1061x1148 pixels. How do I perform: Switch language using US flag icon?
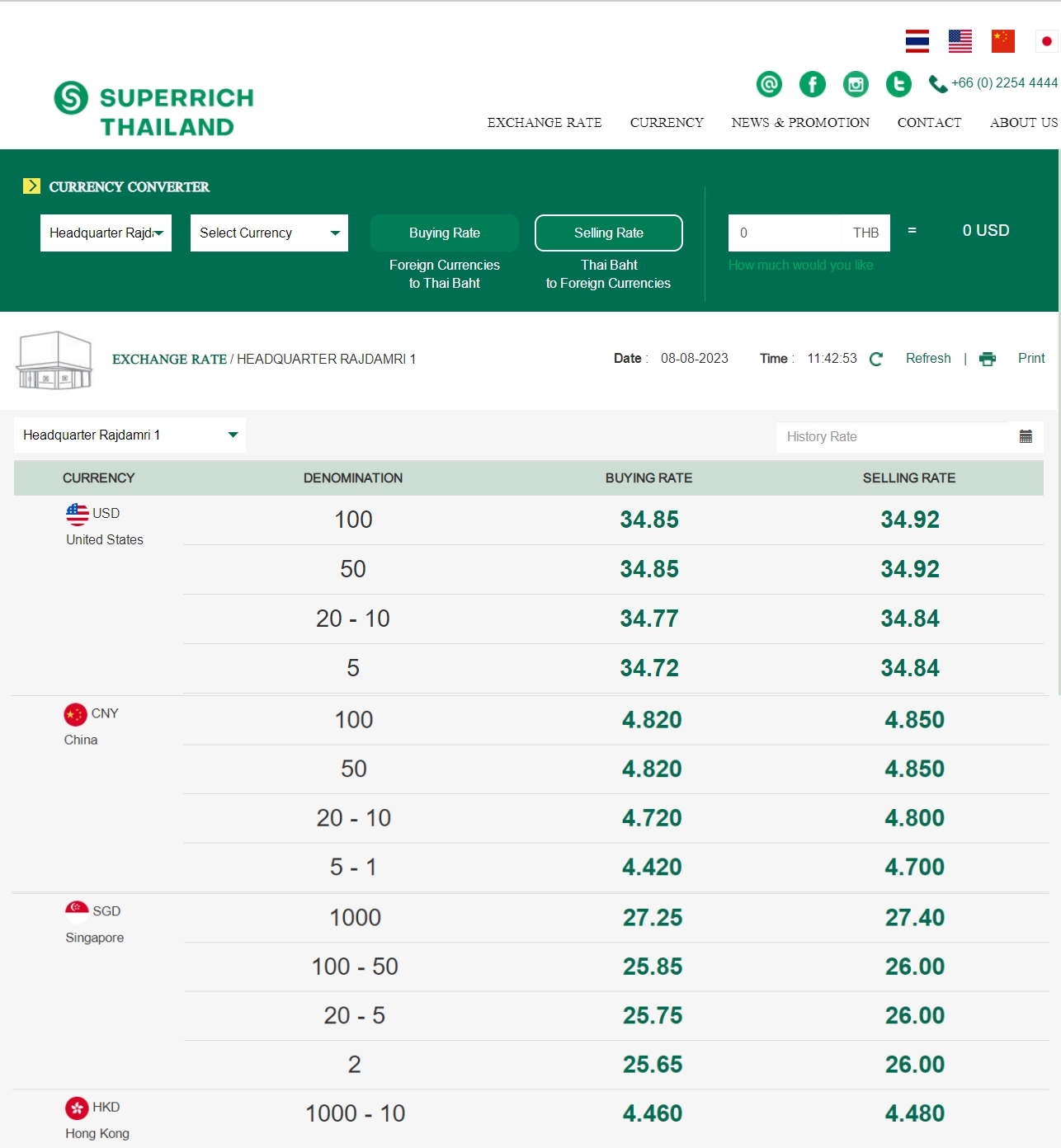960,41
